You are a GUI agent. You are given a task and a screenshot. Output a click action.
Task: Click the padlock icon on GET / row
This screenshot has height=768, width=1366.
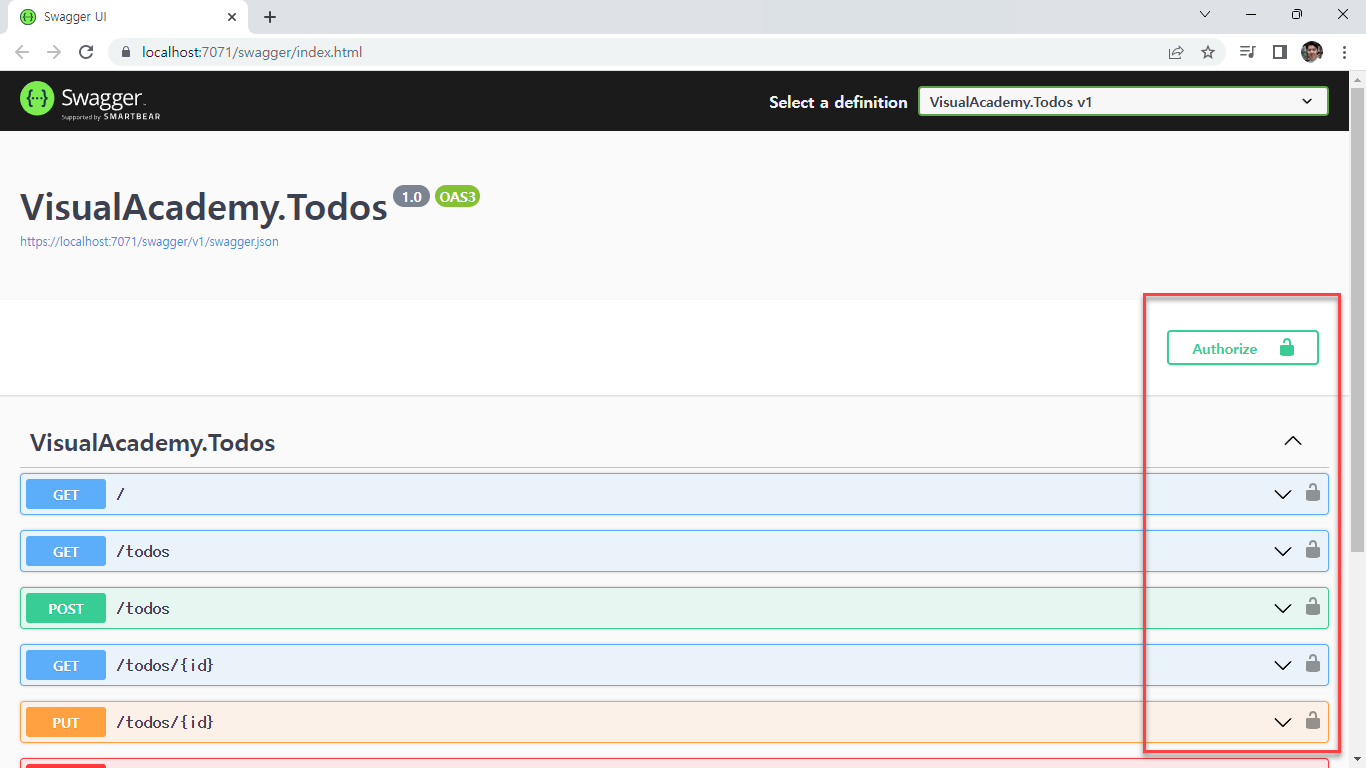click(x=1312, y=492)
